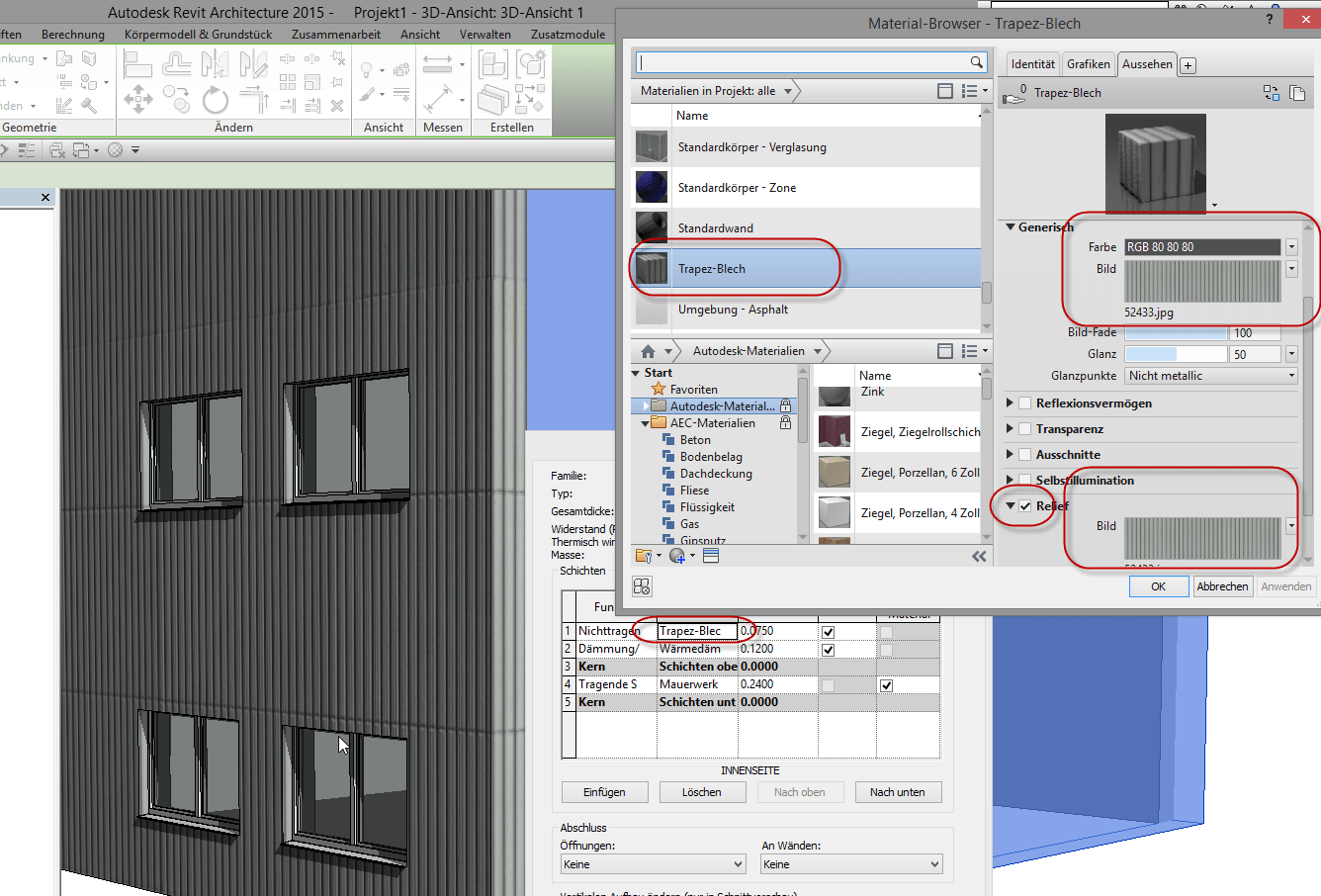Toggle the checkbox in the Nichttragend layer row
The image size is (1321, 896).
828,632
